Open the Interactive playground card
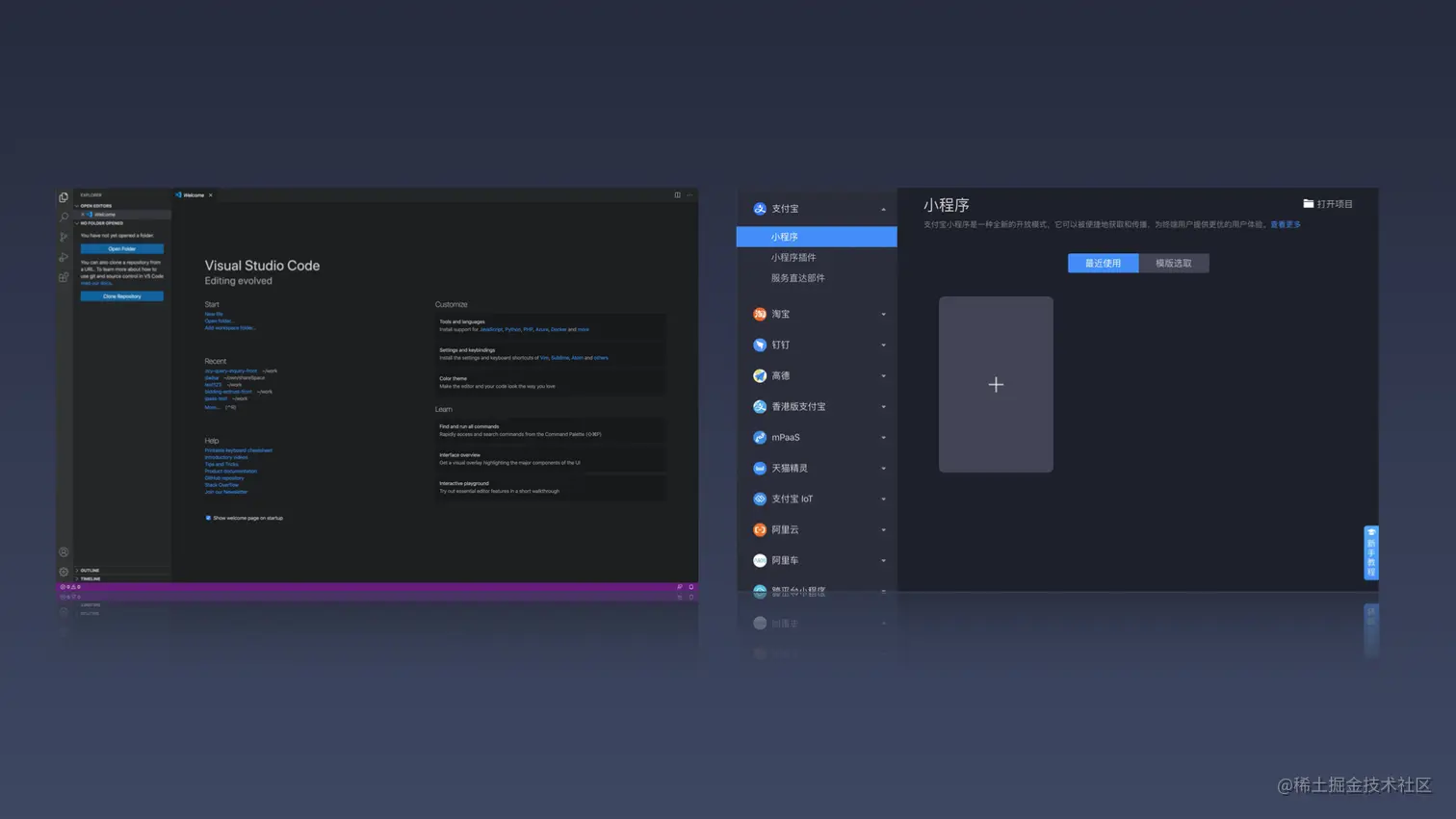 (550, 487)
